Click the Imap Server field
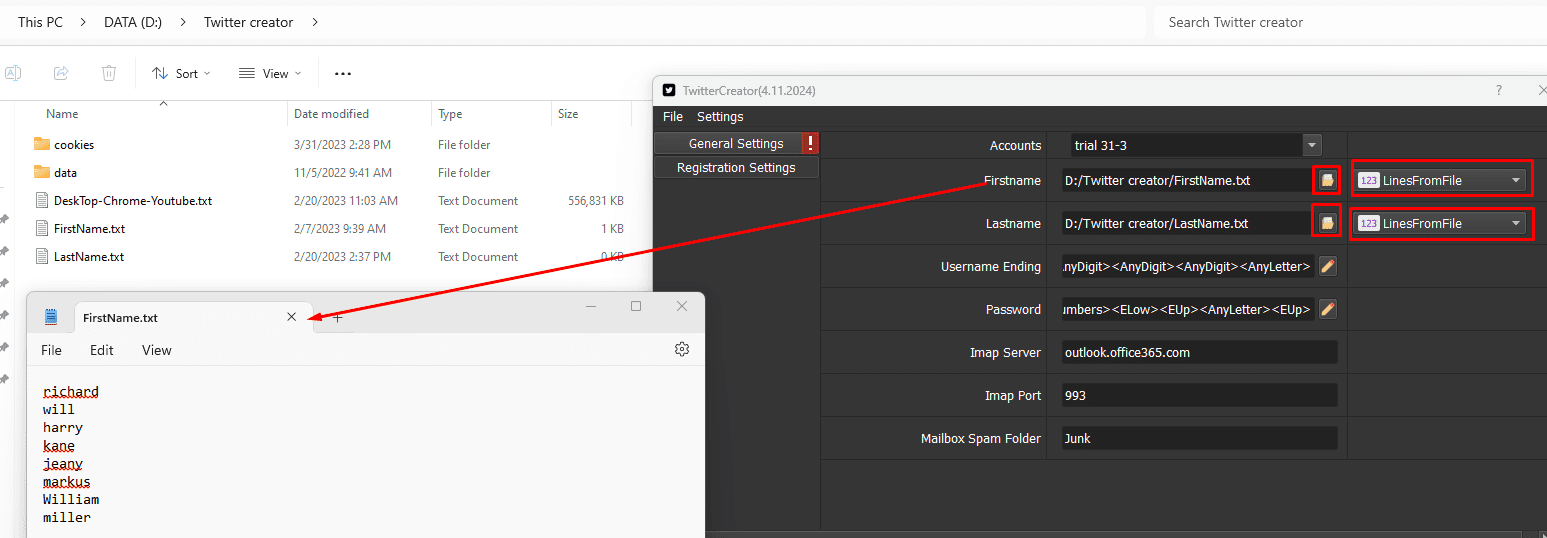This screenshot has width=1547, height=538. 1199,352
